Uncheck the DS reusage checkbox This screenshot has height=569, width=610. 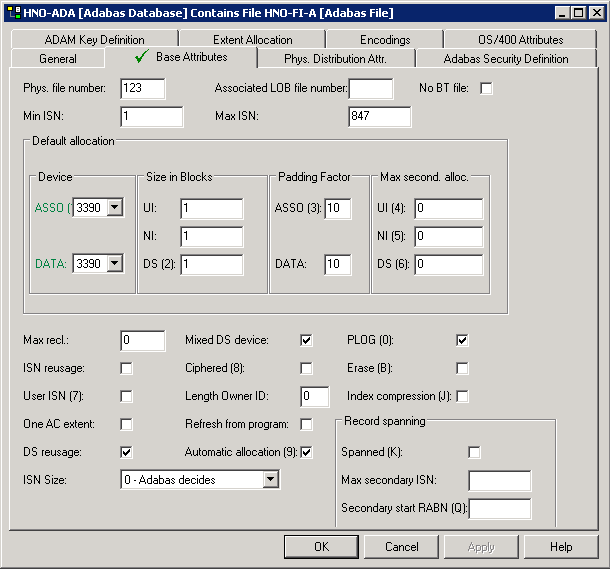(127, 452)
